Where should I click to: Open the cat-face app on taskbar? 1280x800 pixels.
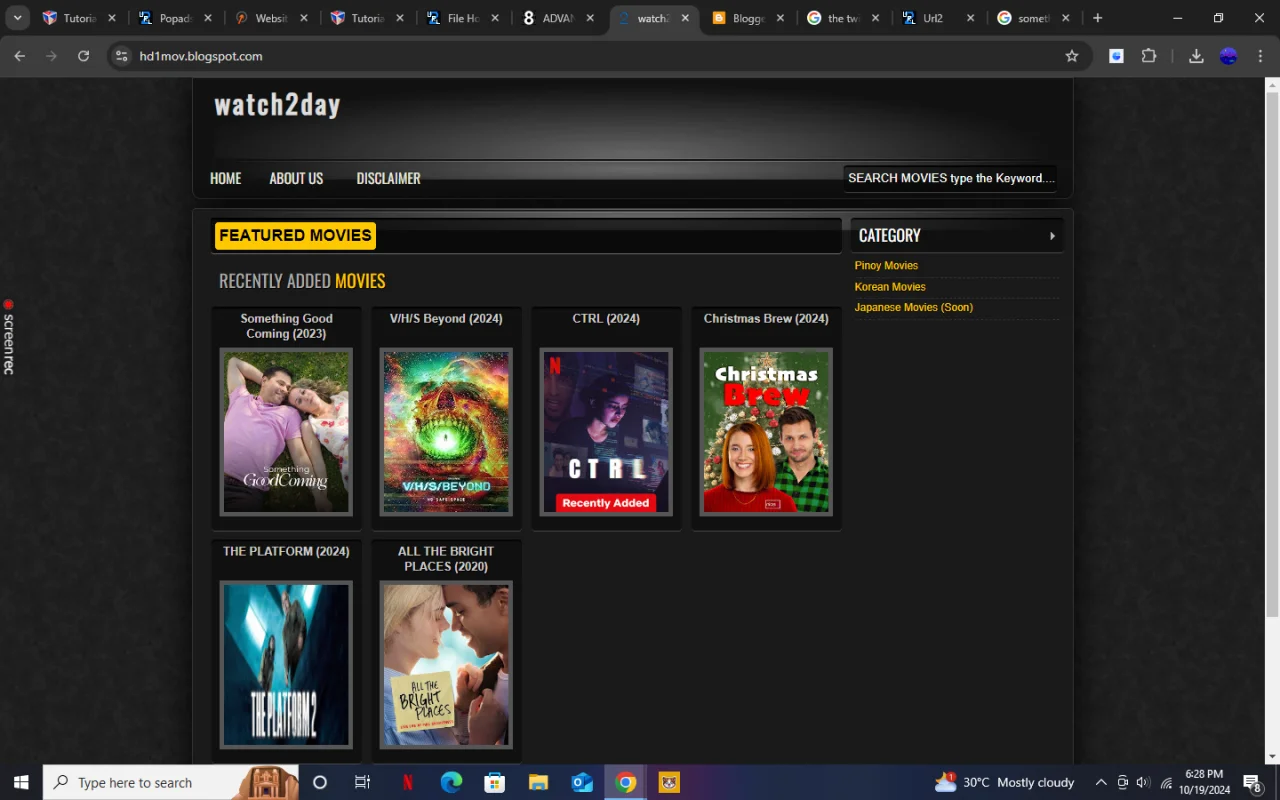[669, 782]
